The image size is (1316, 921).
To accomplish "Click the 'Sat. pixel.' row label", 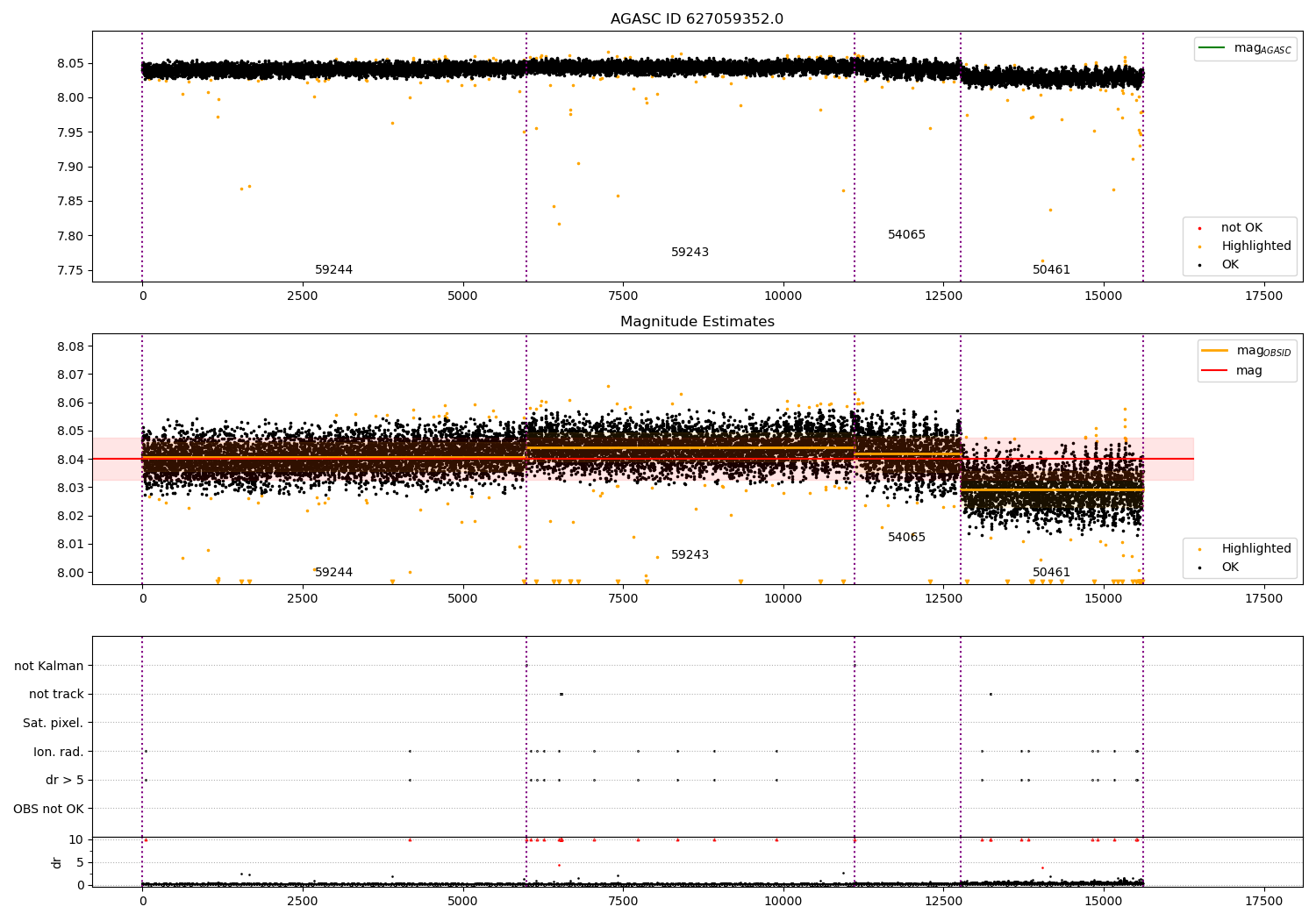I will click(54, 724).
